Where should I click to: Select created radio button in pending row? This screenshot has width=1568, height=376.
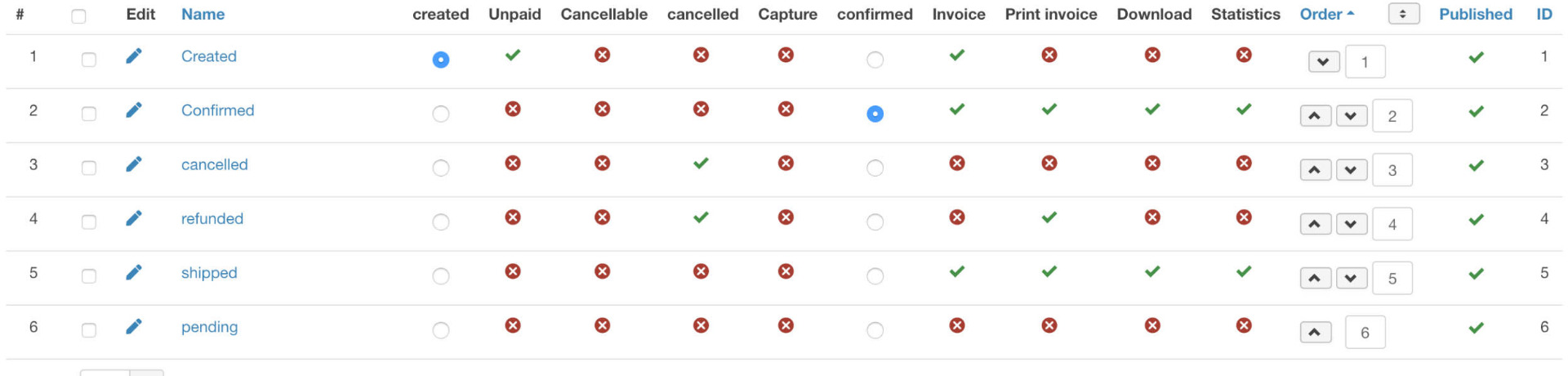pos(441,330)
